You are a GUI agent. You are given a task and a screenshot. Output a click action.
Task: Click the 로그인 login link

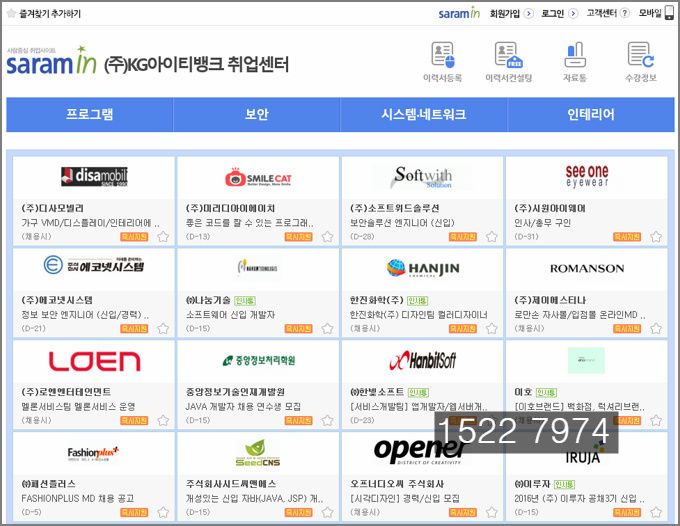click(x=552, y=13)
